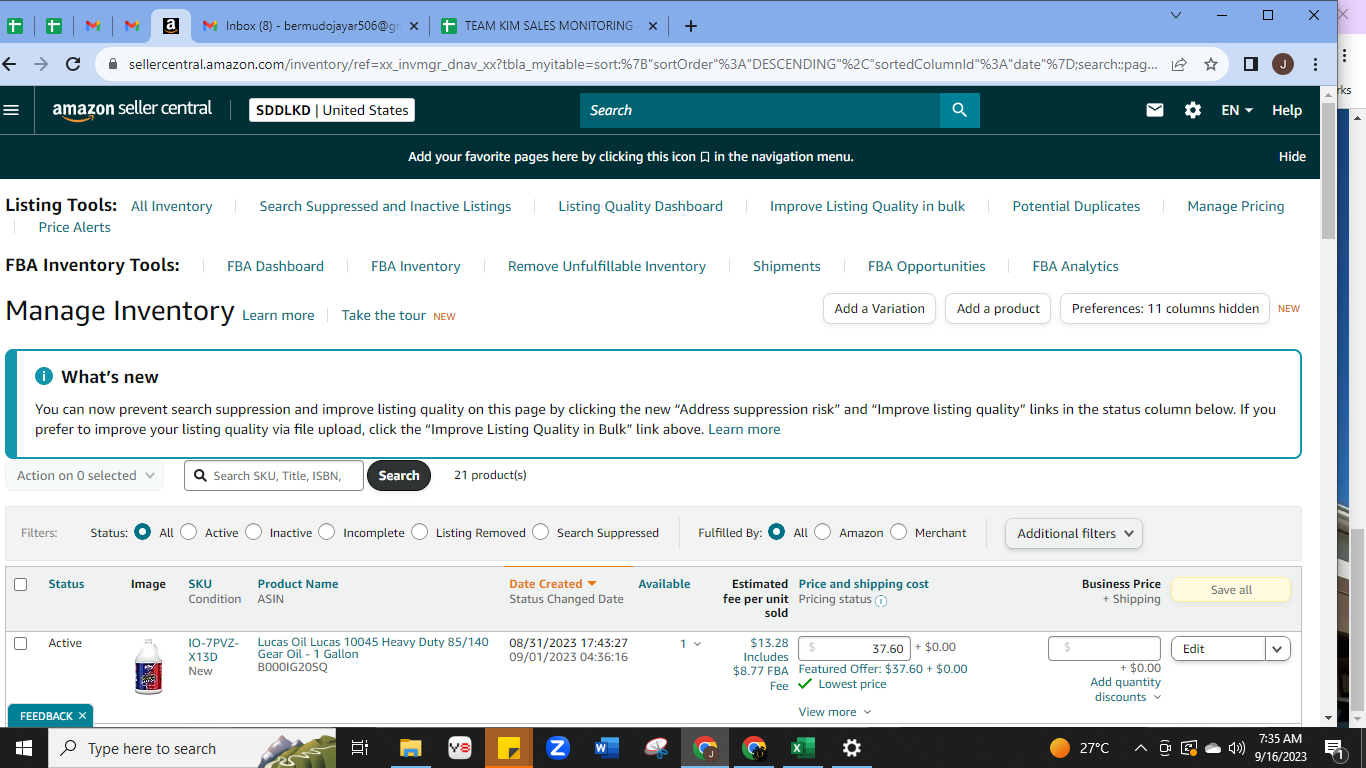1366x768 pixels.
Task: Open the Shipments FBA tool
Action: click(787, 266)
